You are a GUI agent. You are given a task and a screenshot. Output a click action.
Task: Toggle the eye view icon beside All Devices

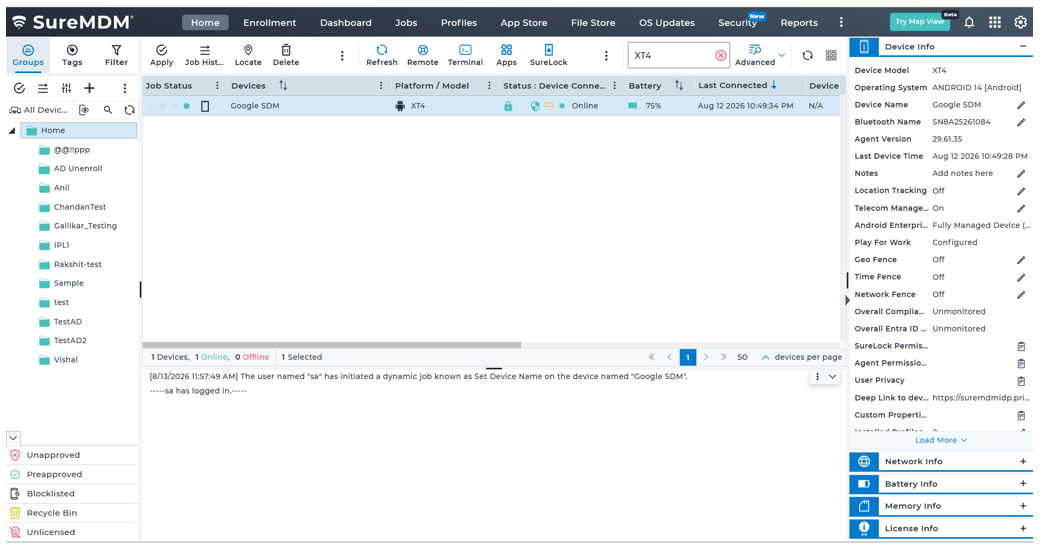tap(84, 110)
